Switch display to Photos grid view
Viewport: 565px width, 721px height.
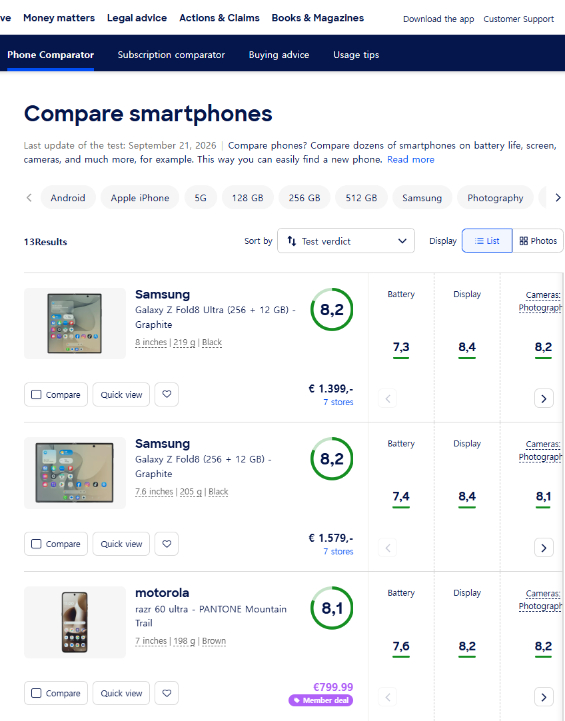(x=538, y=241)
